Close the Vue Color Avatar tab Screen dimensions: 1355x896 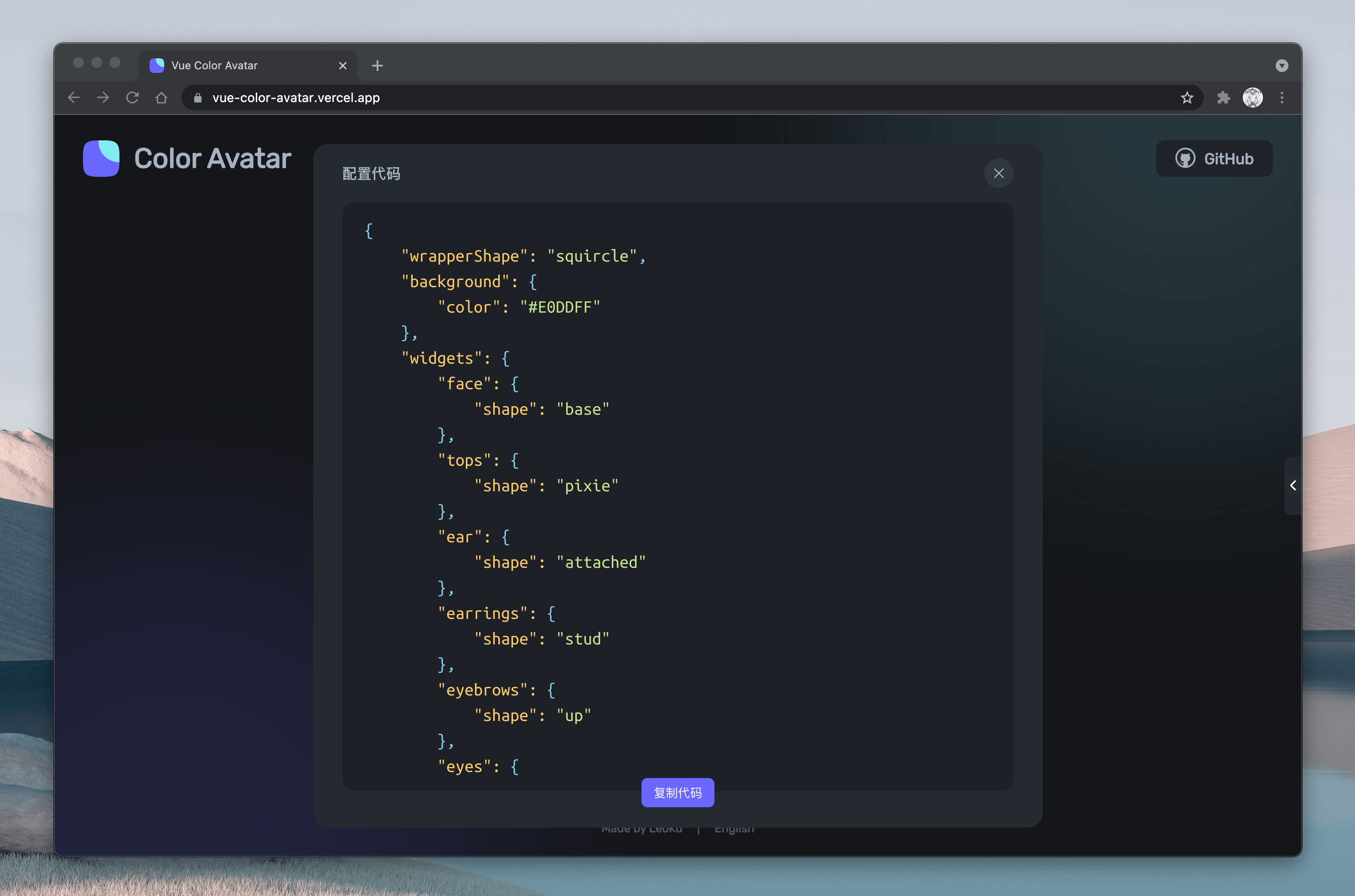tap(342, 66)
